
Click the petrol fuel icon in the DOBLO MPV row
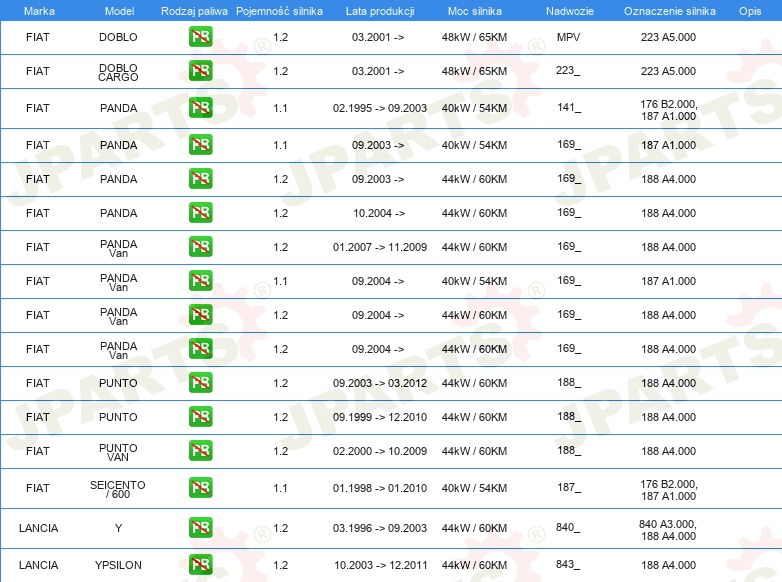[200, 37]
